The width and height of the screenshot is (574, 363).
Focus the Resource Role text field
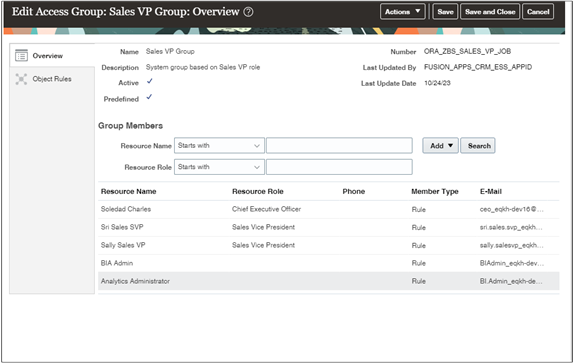[x=339, y=167]
